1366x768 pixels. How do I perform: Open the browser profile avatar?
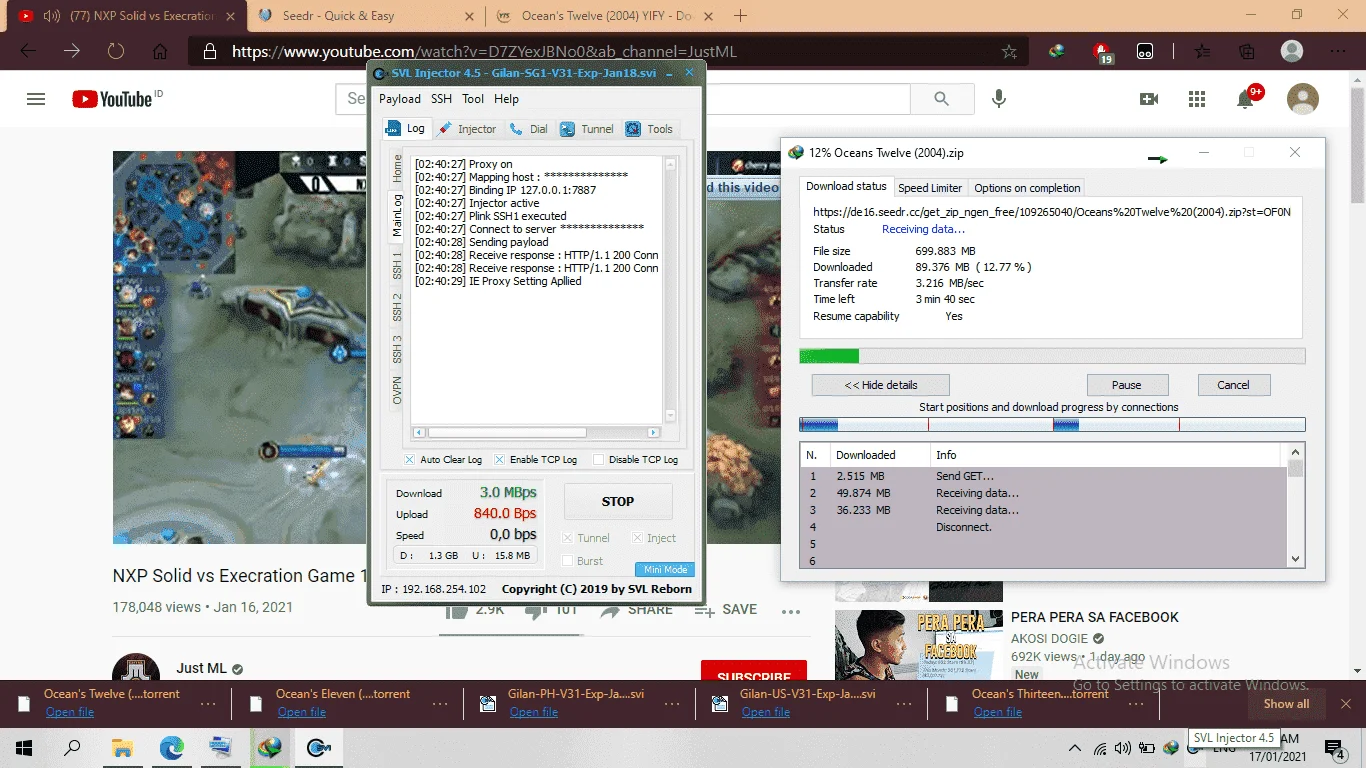click(x=1292, y=51)
